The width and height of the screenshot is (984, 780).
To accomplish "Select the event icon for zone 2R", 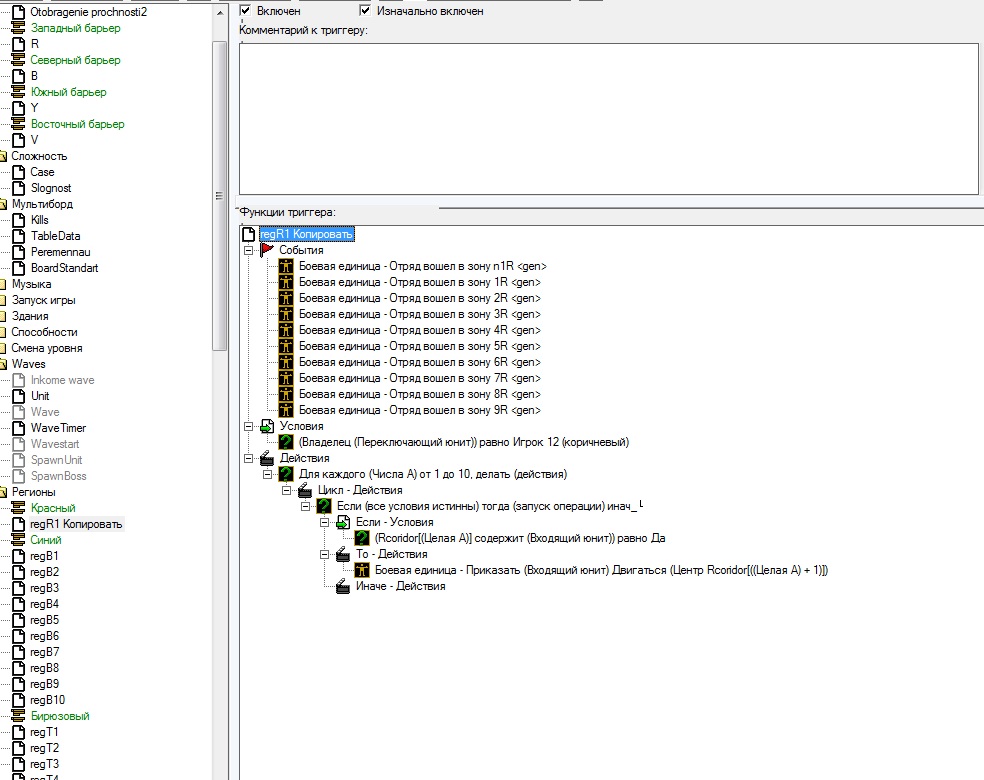I will [286, 298].
